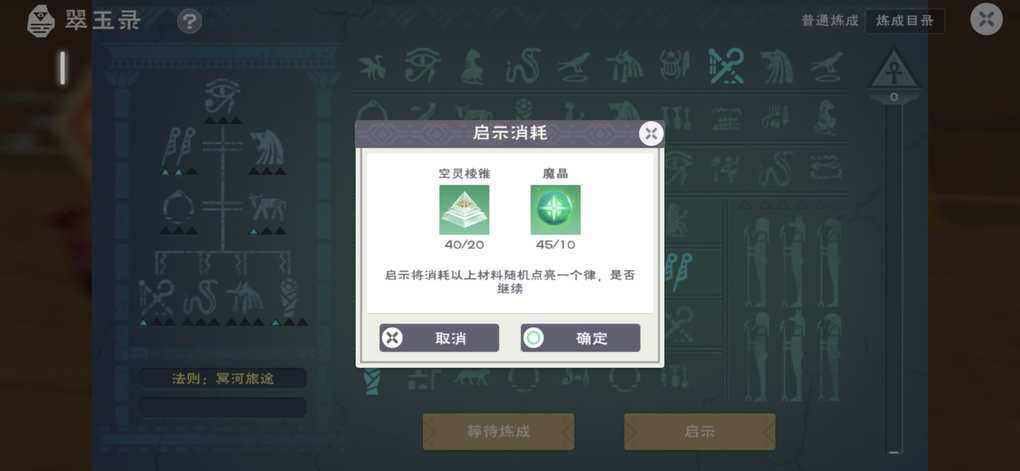Click the 启示 button at bottom
The width and height of the screenshot is (1020, 471).
tap(700, 431)
